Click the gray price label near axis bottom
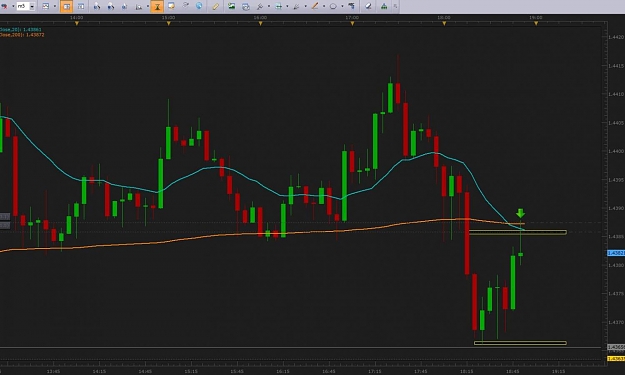The height and width of the screenshot is (375, 625). pyautogui.click(x=615, y=348)
